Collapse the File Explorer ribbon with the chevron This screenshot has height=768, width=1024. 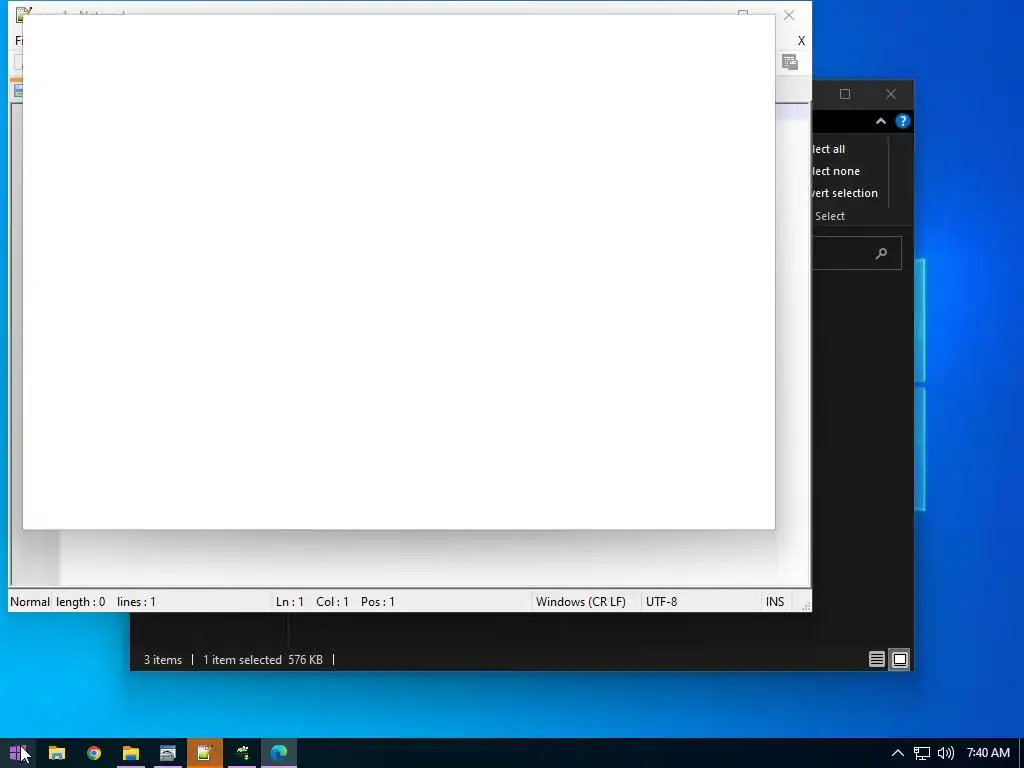point(880,121)
